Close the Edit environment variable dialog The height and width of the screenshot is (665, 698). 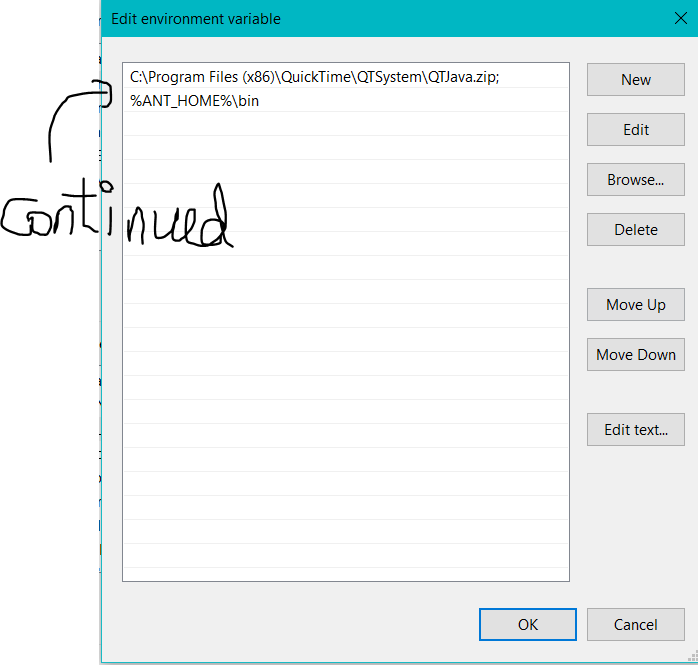[x=681, y=18]
